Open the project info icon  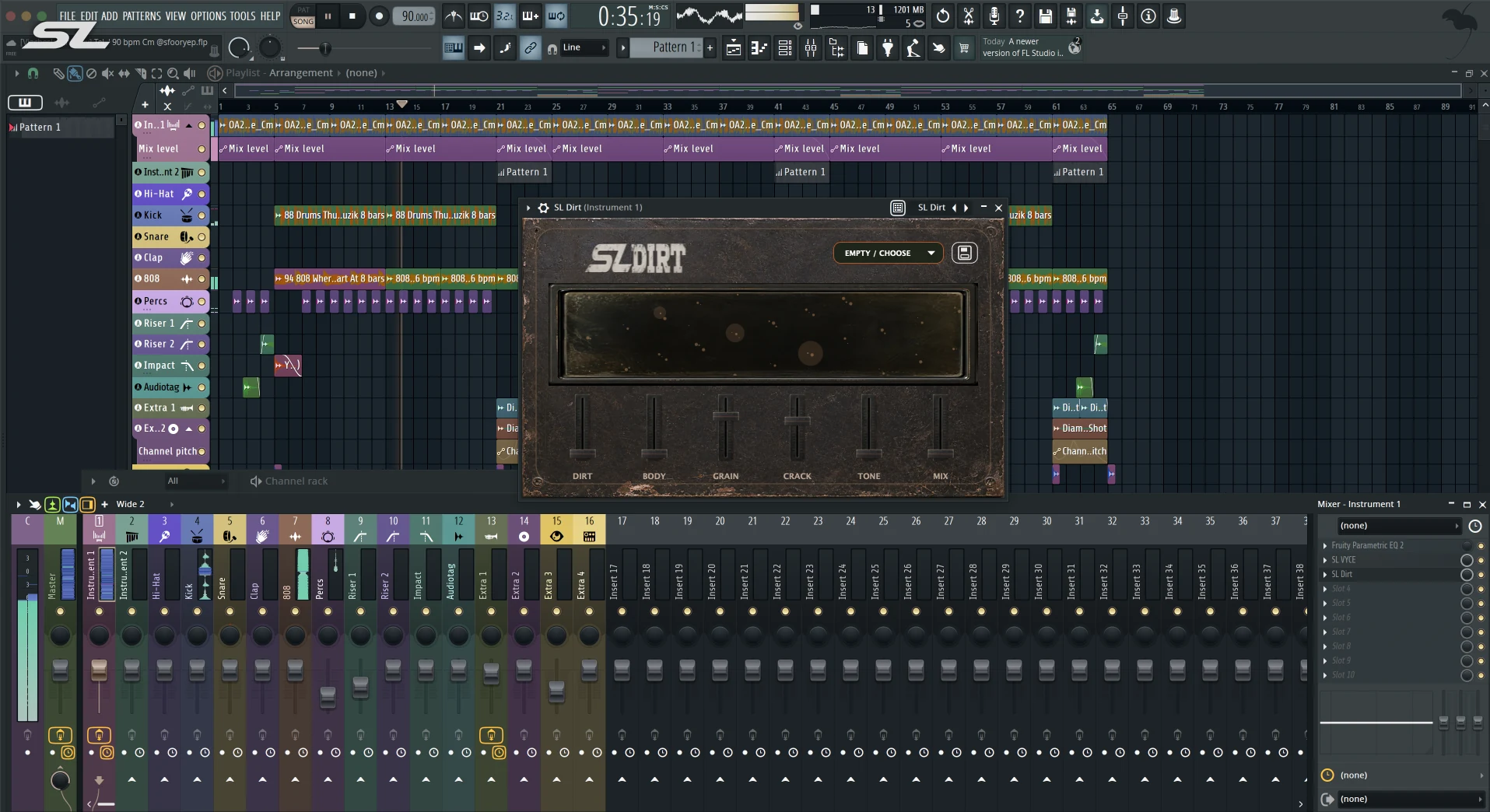[x=1148, y=16]
